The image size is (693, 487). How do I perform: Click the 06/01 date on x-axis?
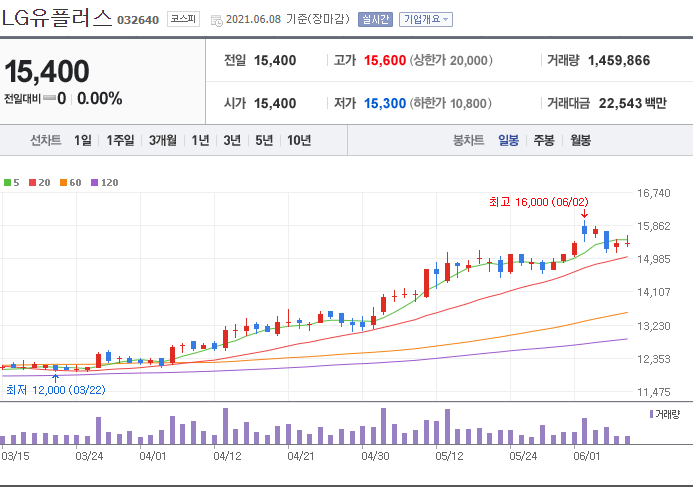[586, 456]
